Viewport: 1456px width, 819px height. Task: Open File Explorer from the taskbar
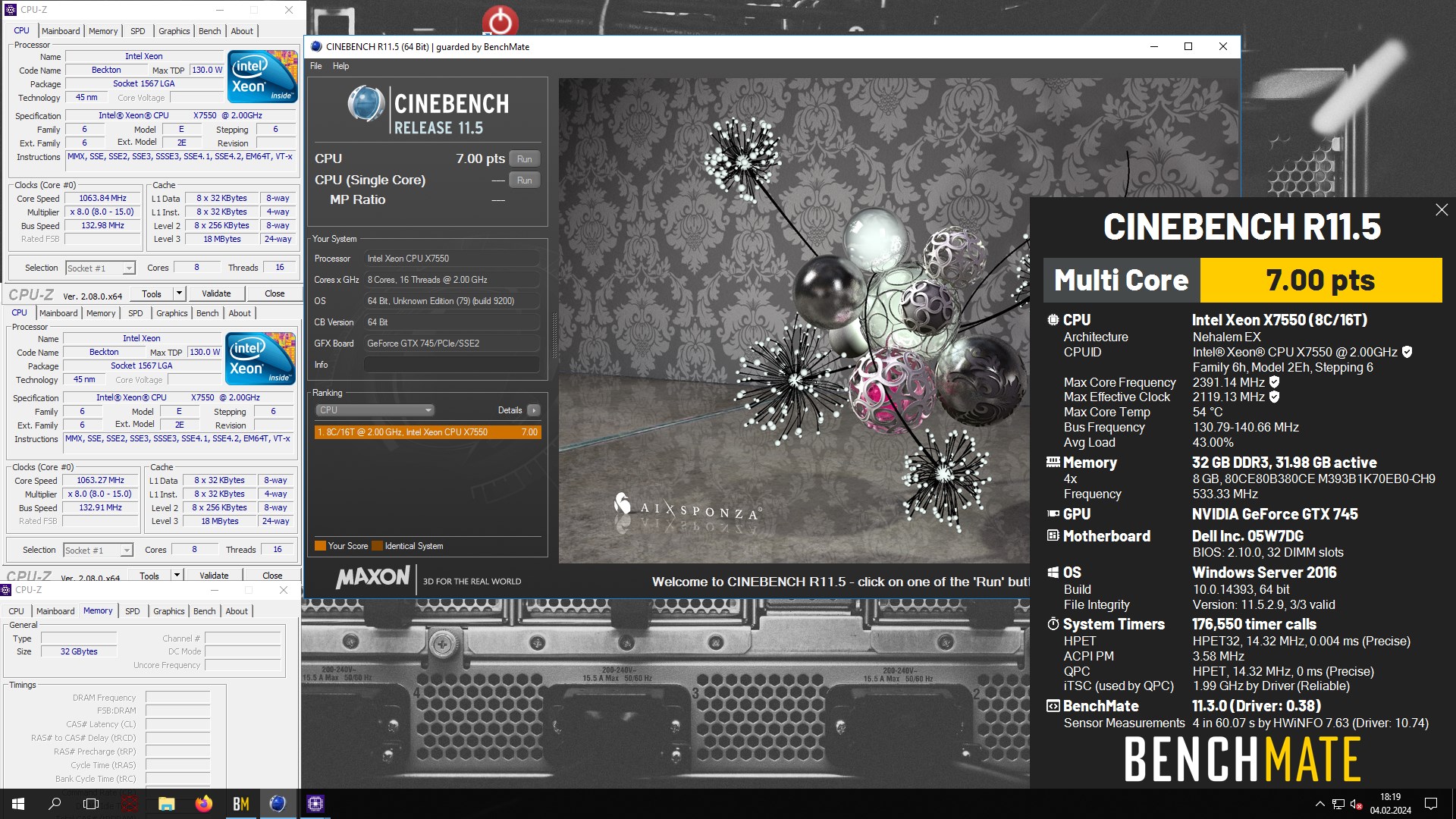[167, 804]
